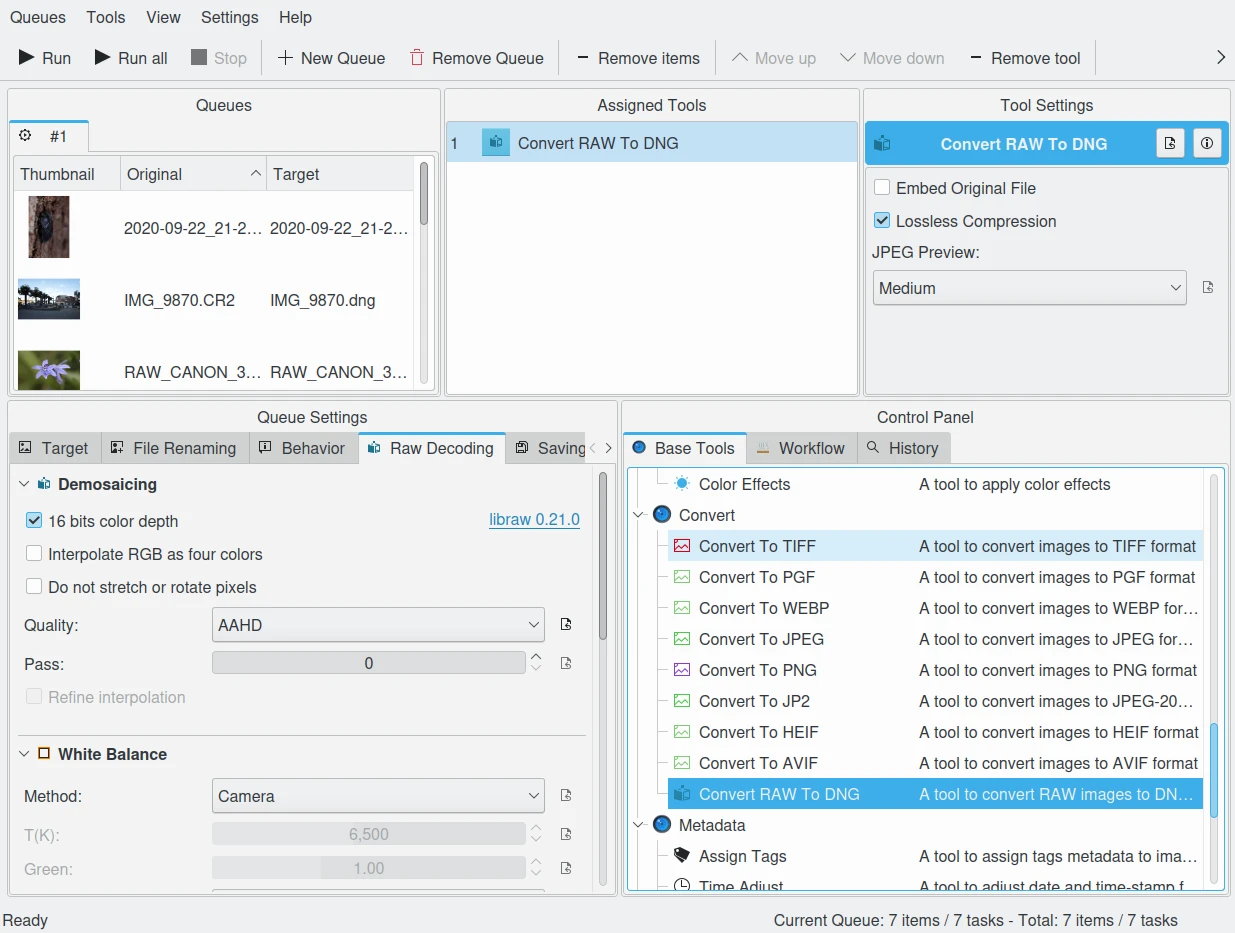Click the Remove Queue trash icon
The height and width of the screenshot is (933, 1235).
[417, 58]
